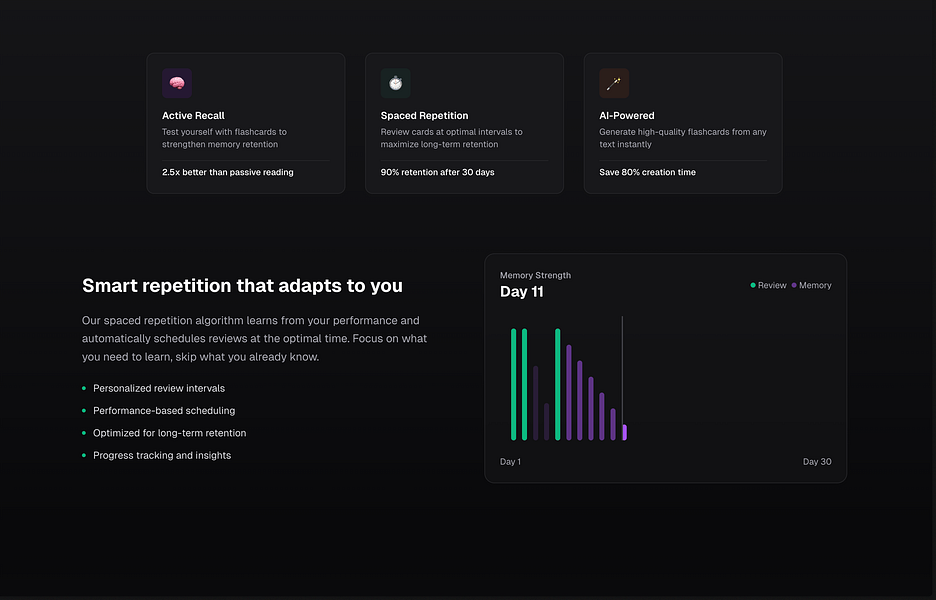Click the stopwatch icon on Spaced Repetition card

click(396, 83)
